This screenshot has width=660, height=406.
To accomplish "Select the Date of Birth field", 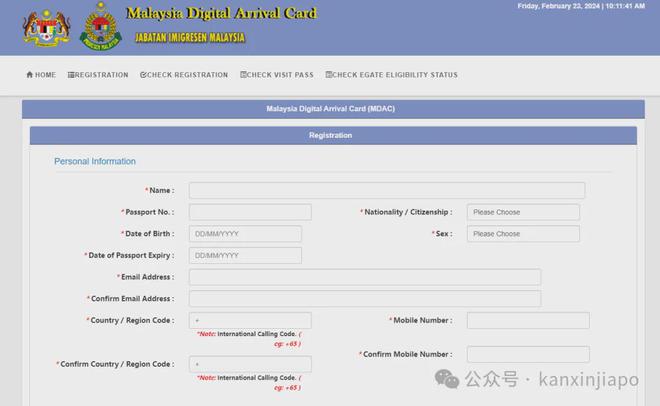I will 245,234.
